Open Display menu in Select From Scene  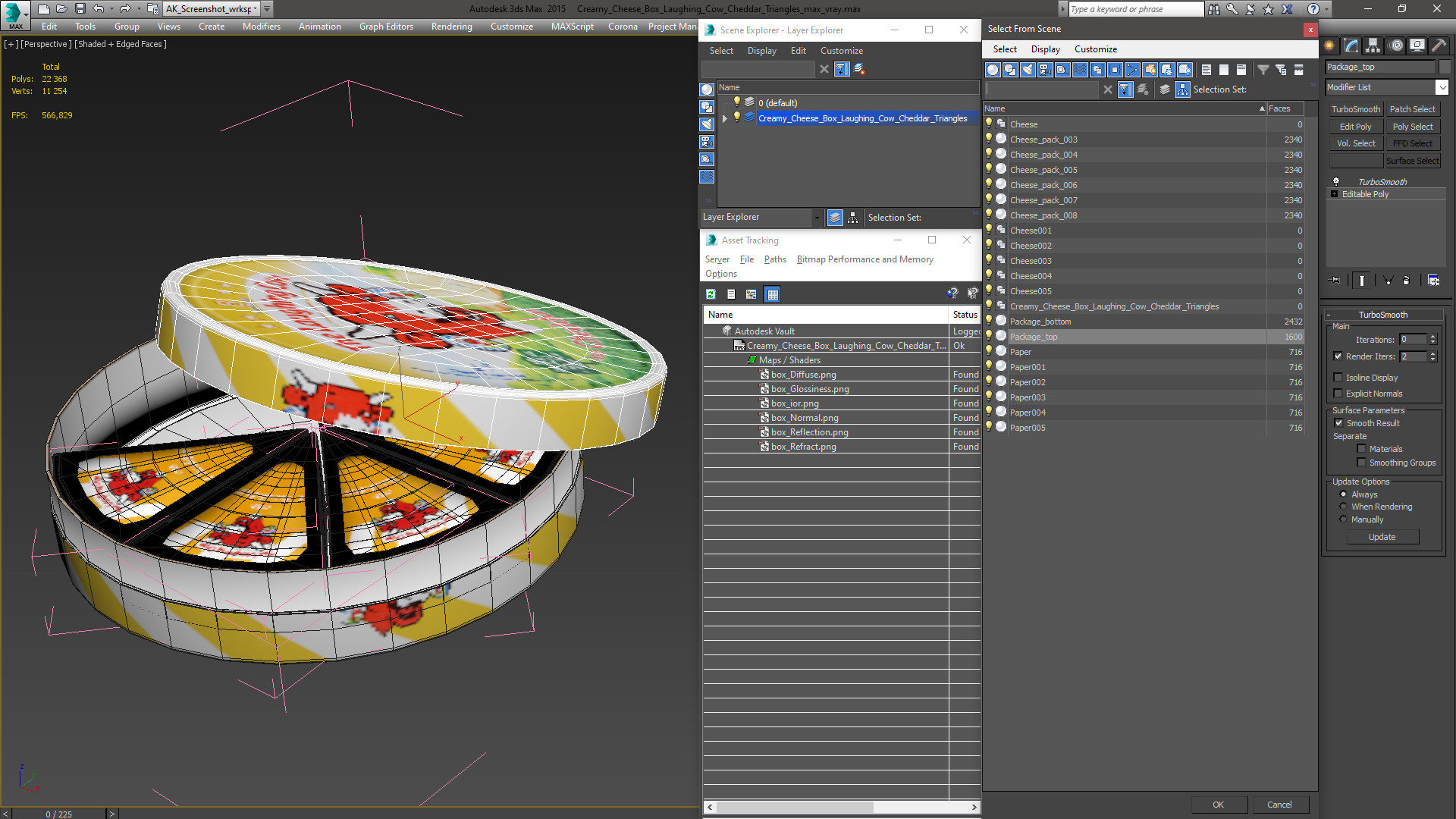[x=1046, y=49]
